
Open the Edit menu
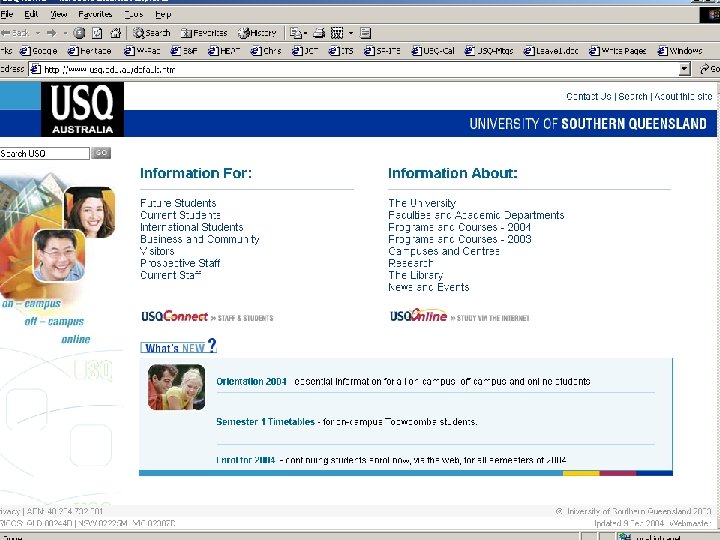[31, 14]
